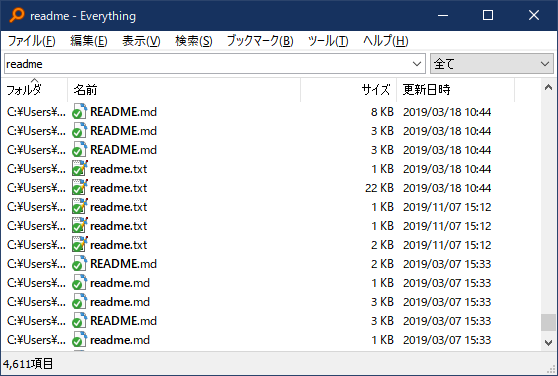Image resolution: width=558 pixels, height=376 pixels.
Task: Click the vertical scrollbar thumb
Action: [548, 322]
